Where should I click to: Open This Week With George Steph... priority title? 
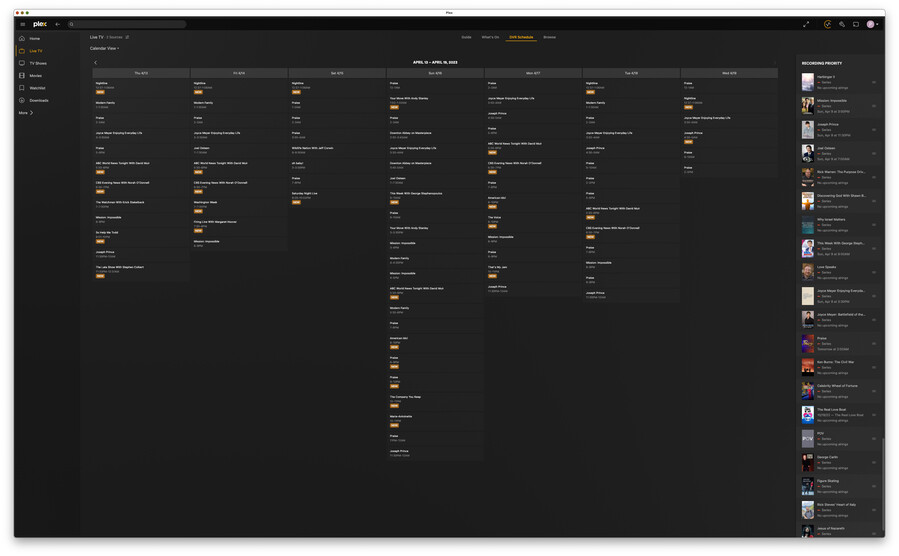pos(841,243)
